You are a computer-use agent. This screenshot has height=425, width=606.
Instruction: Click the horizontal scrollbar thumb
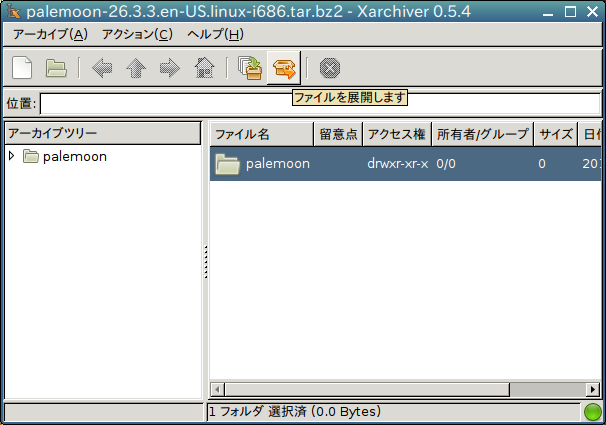pos(367,389)
